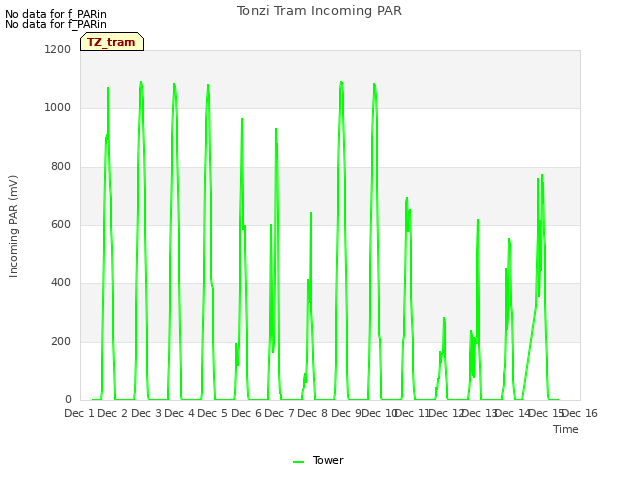
Task: Click the 800 y-axis tick label
Action: tap(61, 167)
